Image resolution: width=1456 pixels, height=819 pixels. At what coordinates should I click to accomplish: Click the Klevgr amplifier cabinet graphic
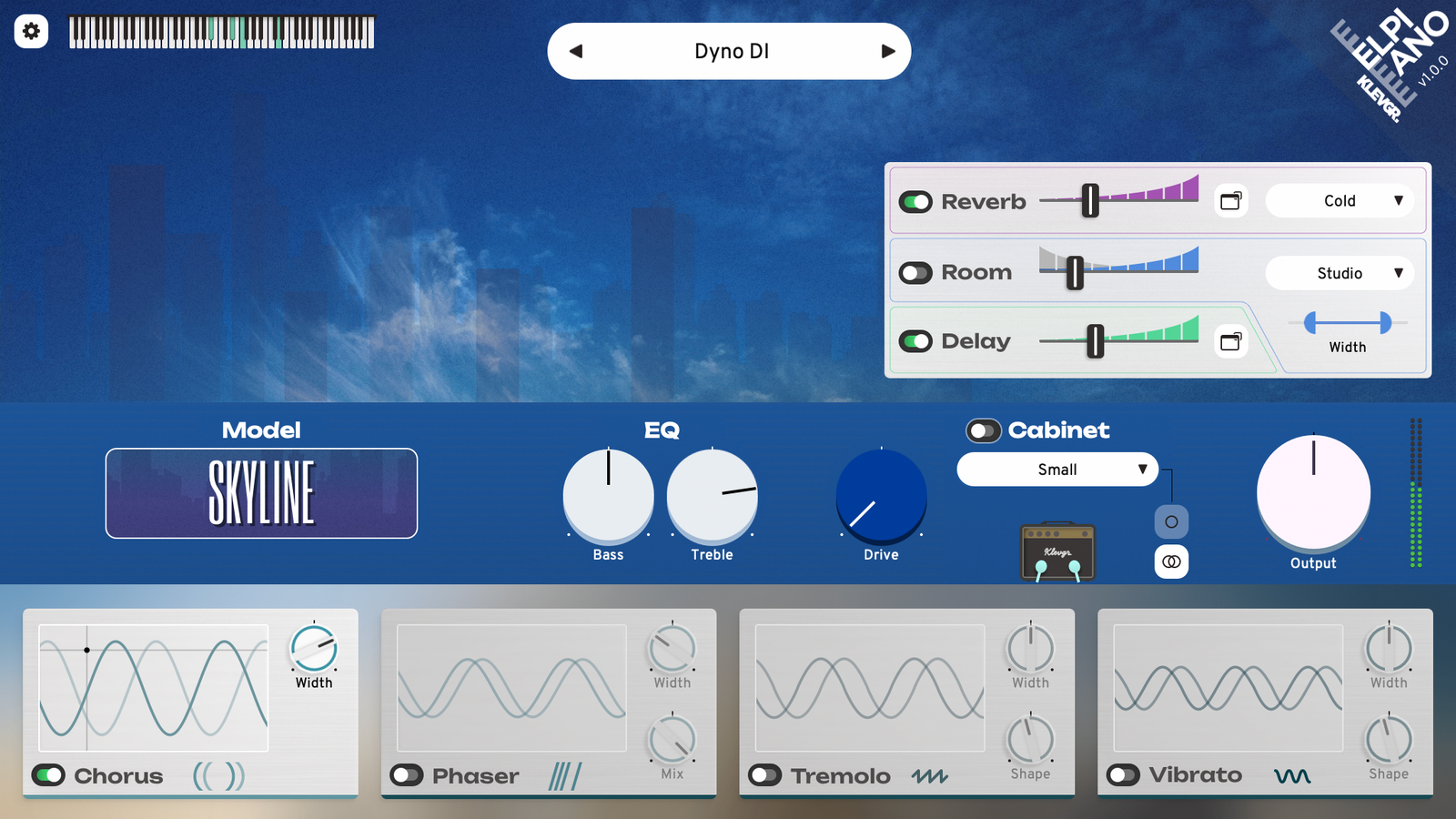coord(1057,549)
